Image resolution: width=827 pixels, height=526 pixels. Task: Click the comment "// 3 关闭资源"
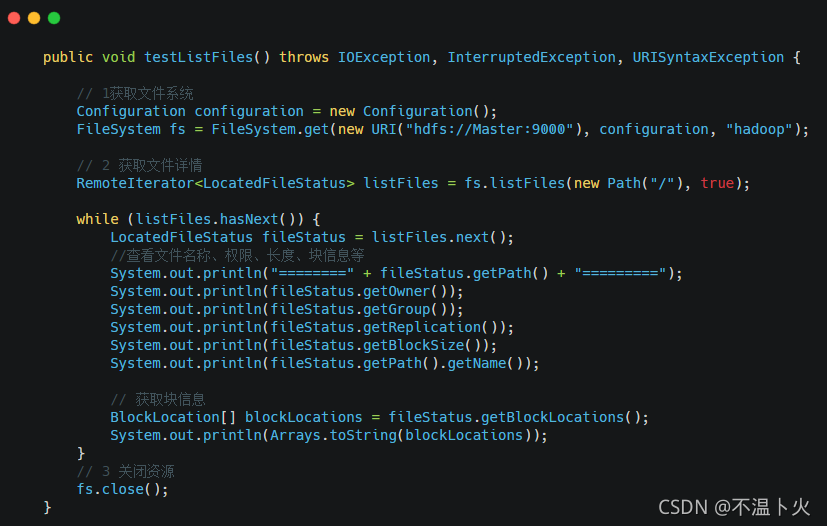click(x=125, y=471)
